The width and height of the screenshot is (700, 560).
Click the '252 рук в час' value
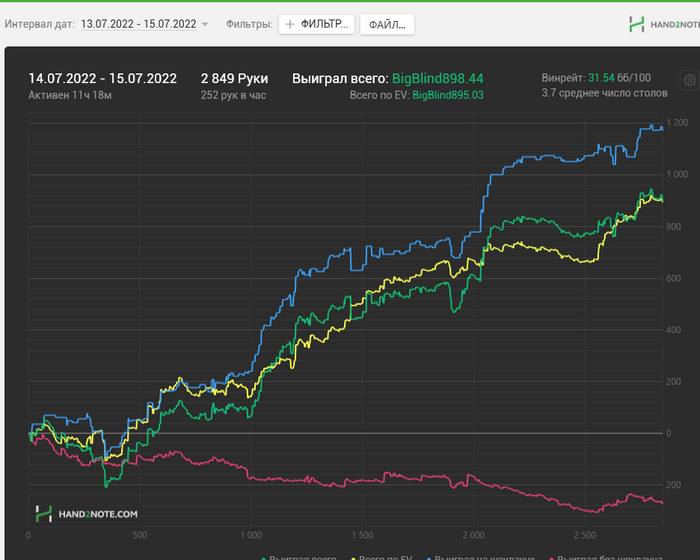pos(233,95)
